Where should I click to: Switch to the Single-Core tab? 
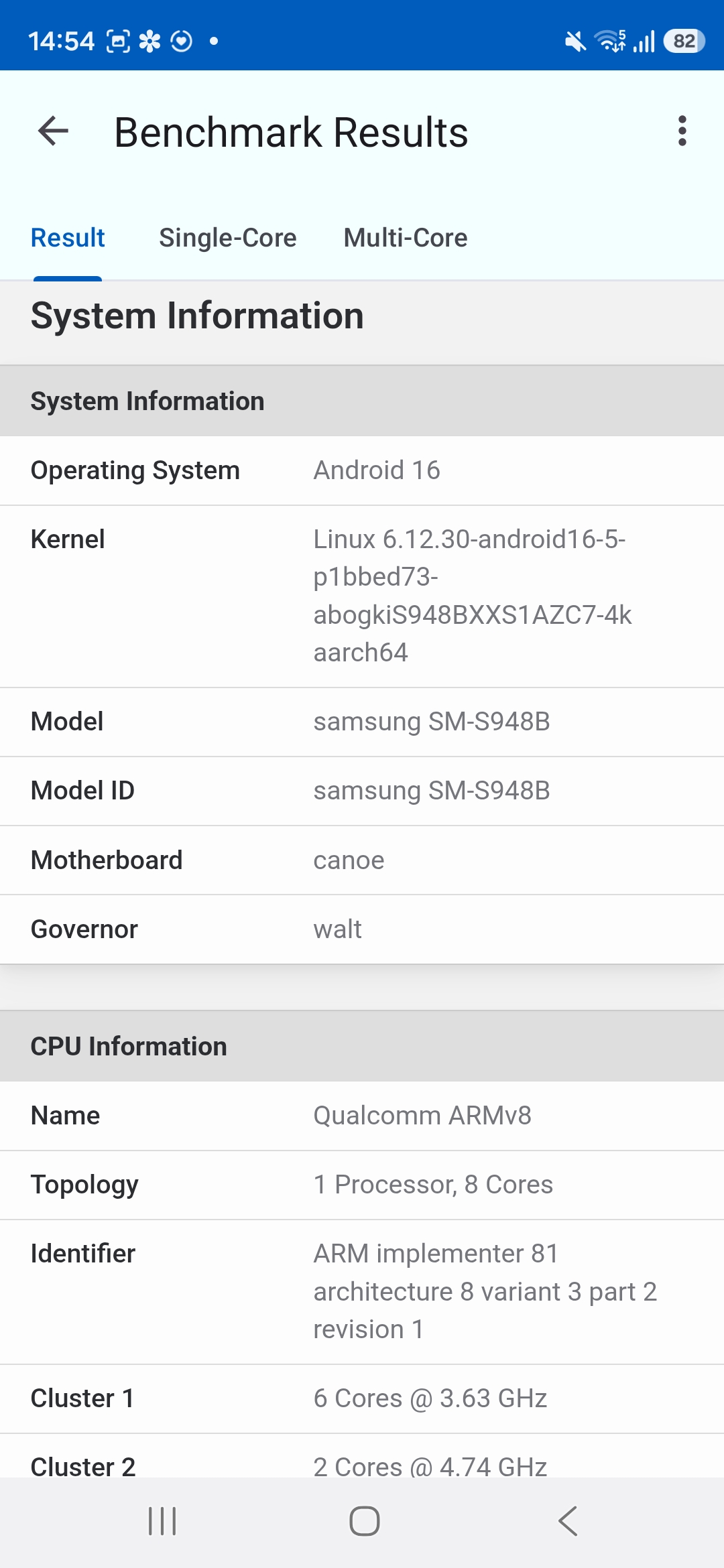(227, 238)
